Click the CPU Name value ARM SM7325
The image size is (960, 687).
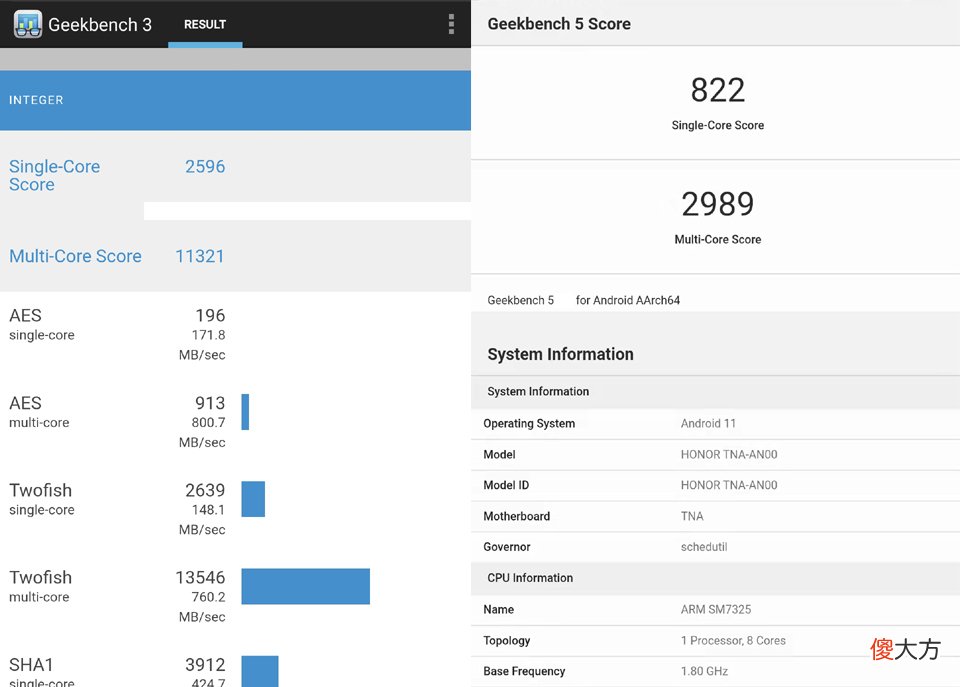[716, 609]
